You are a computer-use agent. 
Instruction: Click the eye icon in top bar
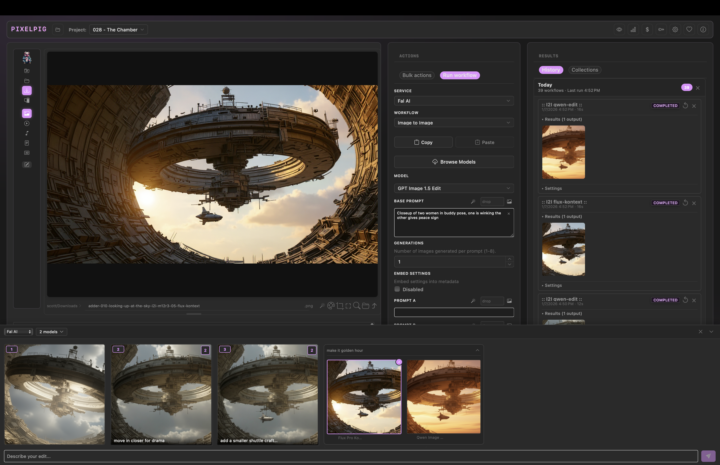(619, 29)
